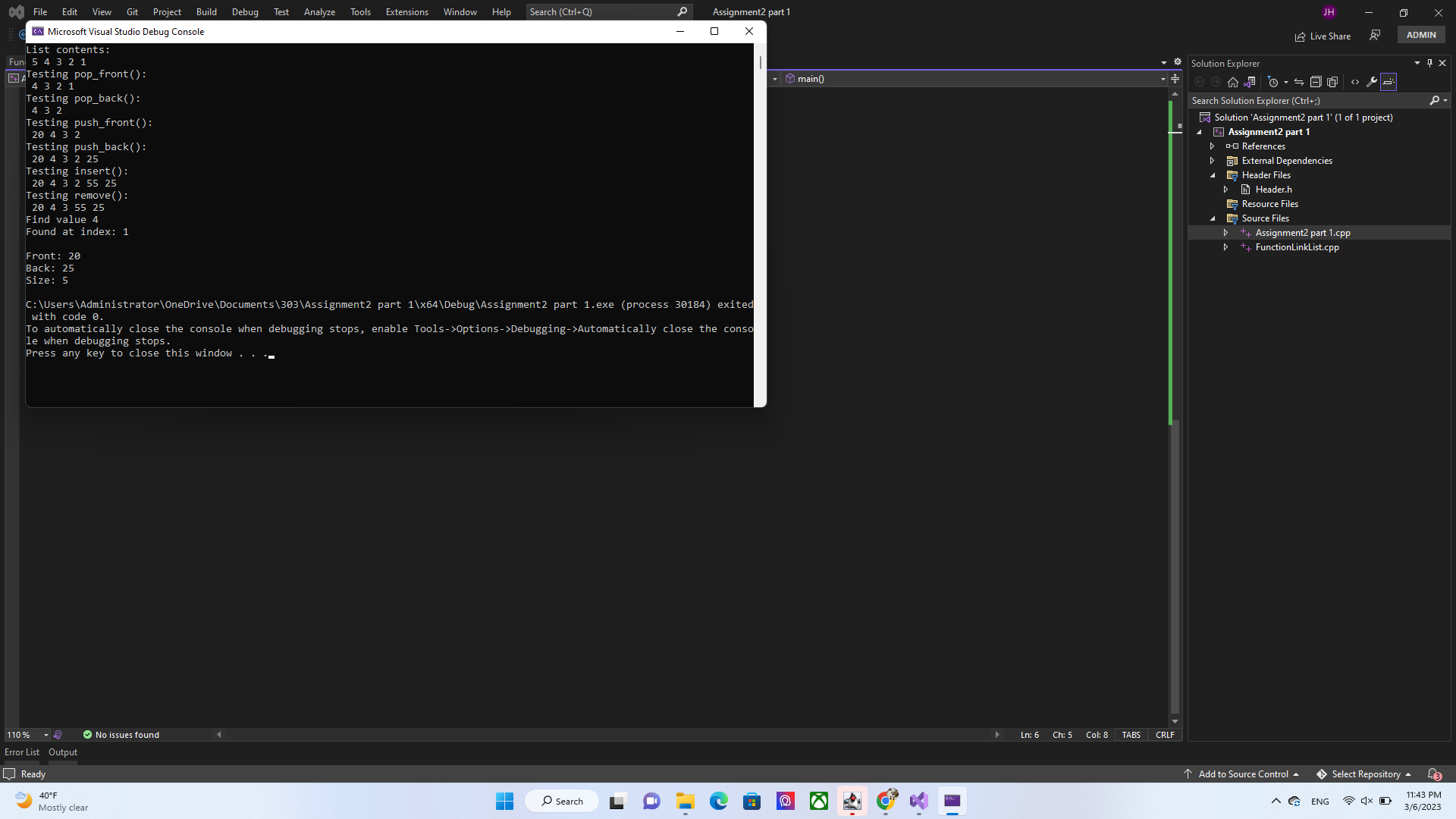Open the Debug menu

tap(245, 11)
